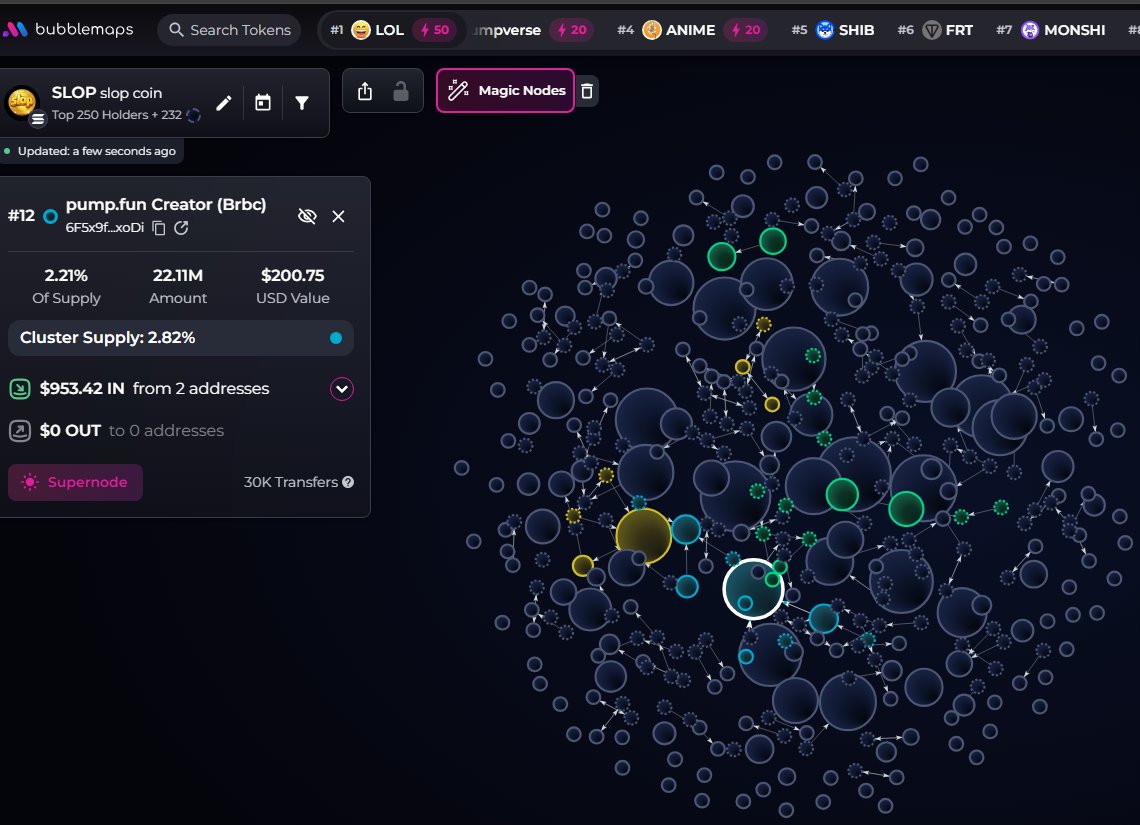
Task: Open the calendar date picker icon
Action: point(263,103)
